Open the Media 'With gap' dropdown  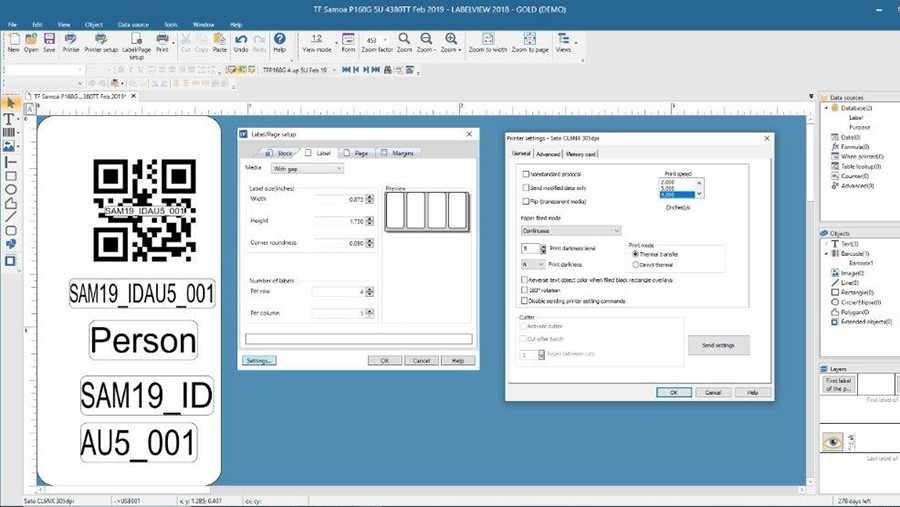pos(308,168)
